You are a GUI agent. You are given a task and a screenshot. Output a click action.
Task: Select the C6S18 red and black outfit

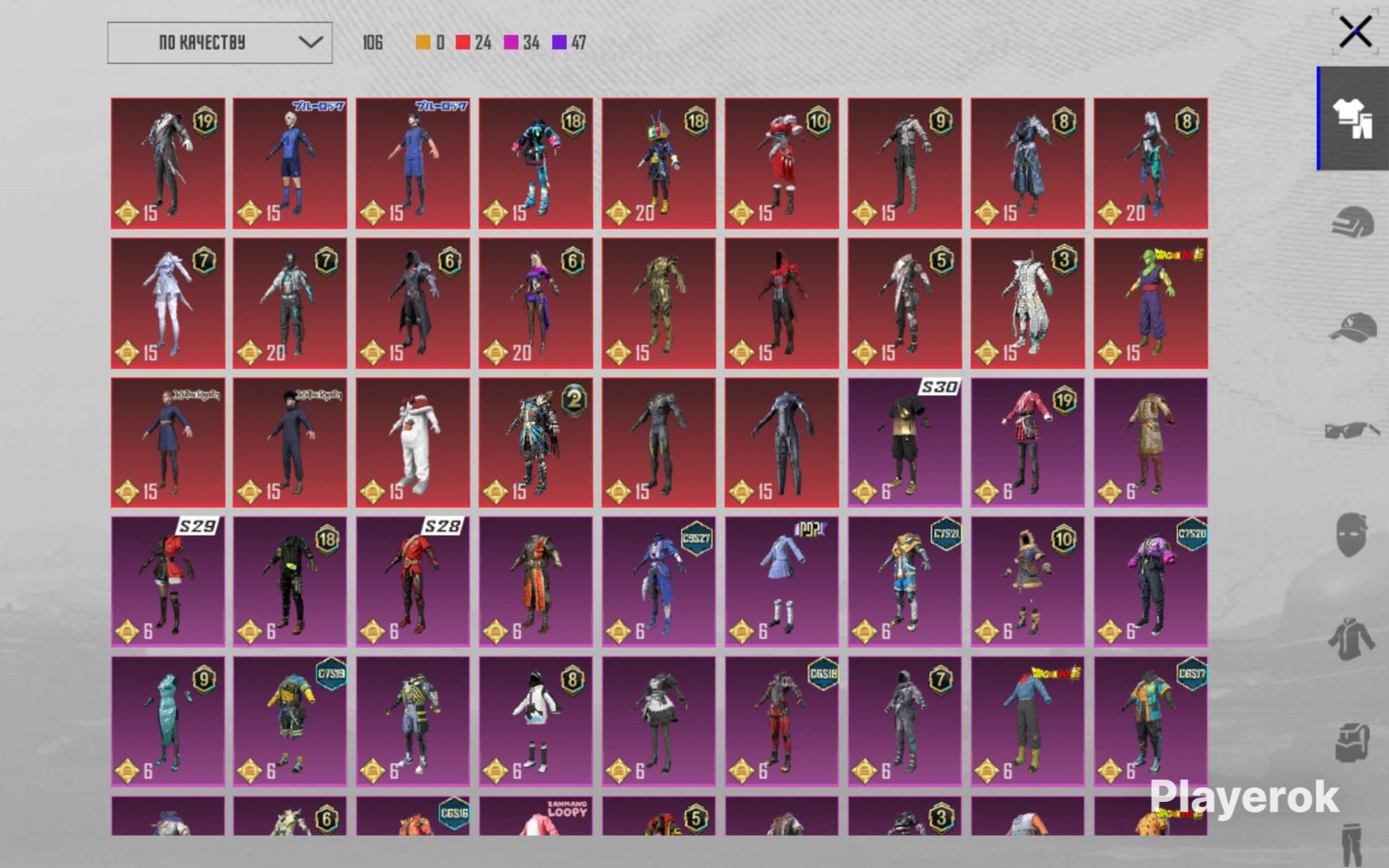(x=782, y=721)
